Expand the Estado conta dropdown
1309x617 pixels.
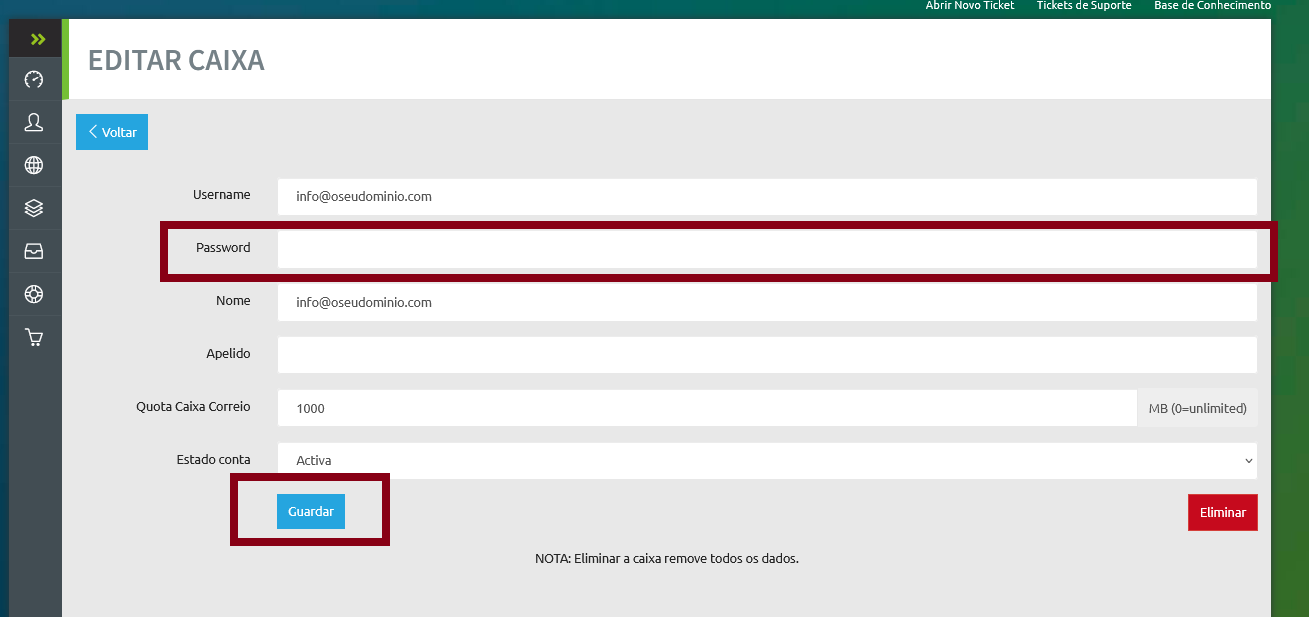click(x=766, y=461)
